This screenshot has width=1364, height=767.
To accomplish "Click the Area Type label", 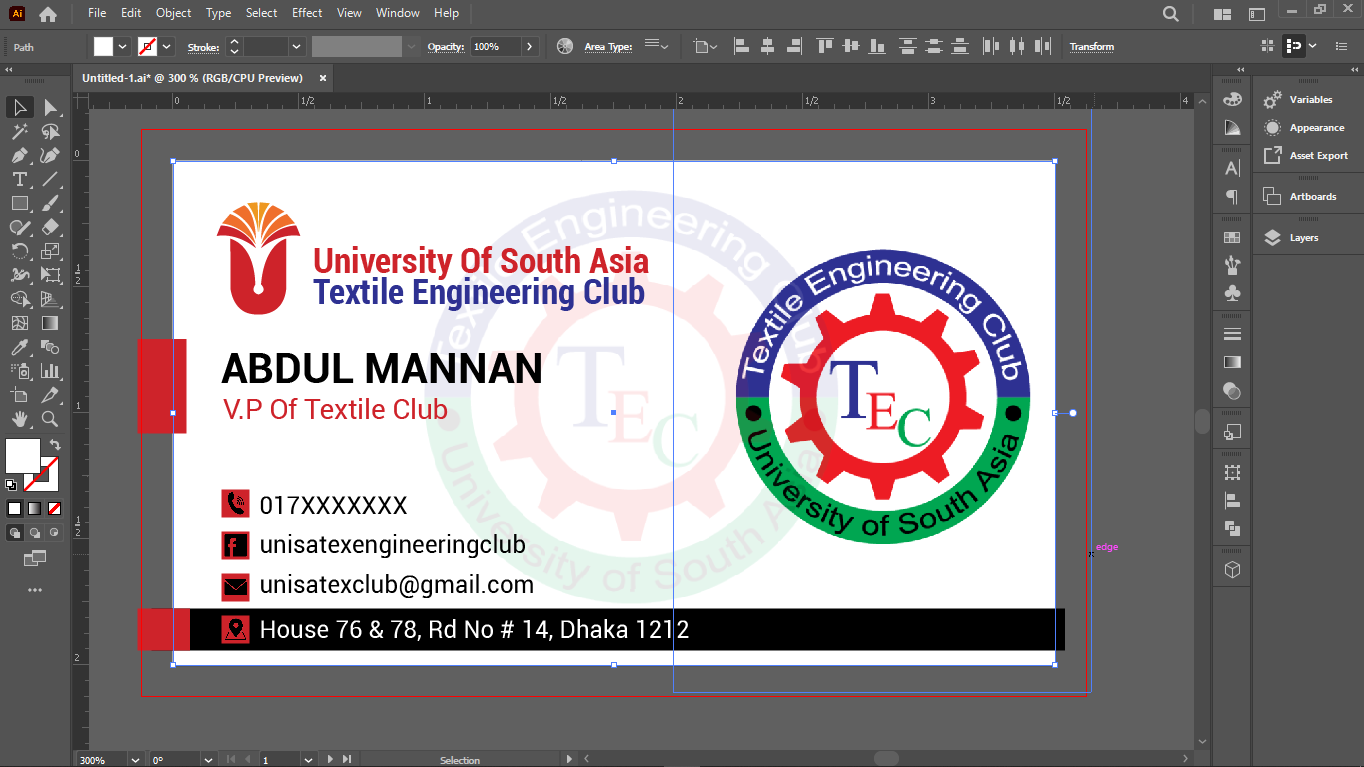I will (609, 47).
